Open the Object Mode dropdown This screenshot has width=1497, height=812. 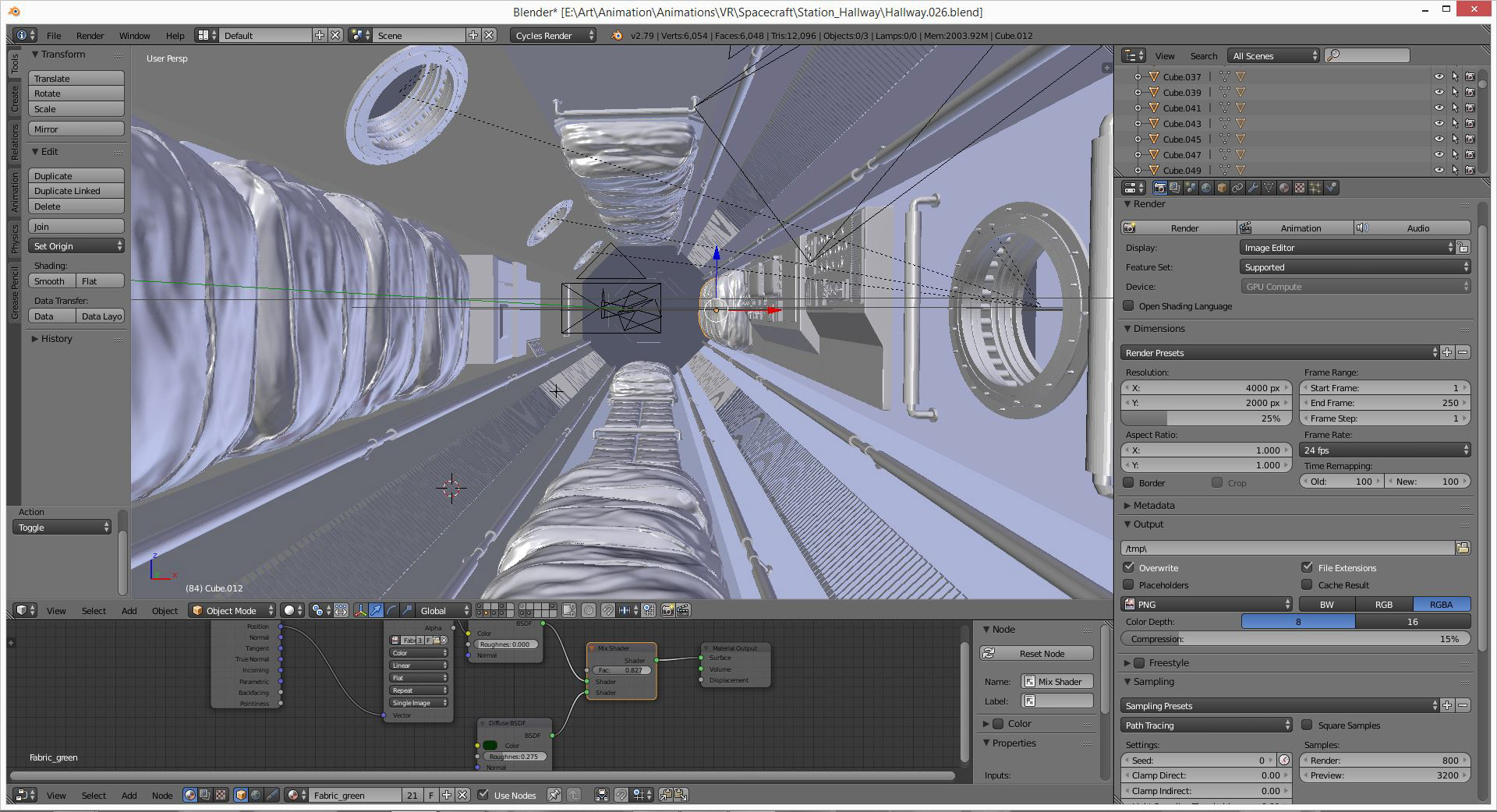[x=232, y=610]
